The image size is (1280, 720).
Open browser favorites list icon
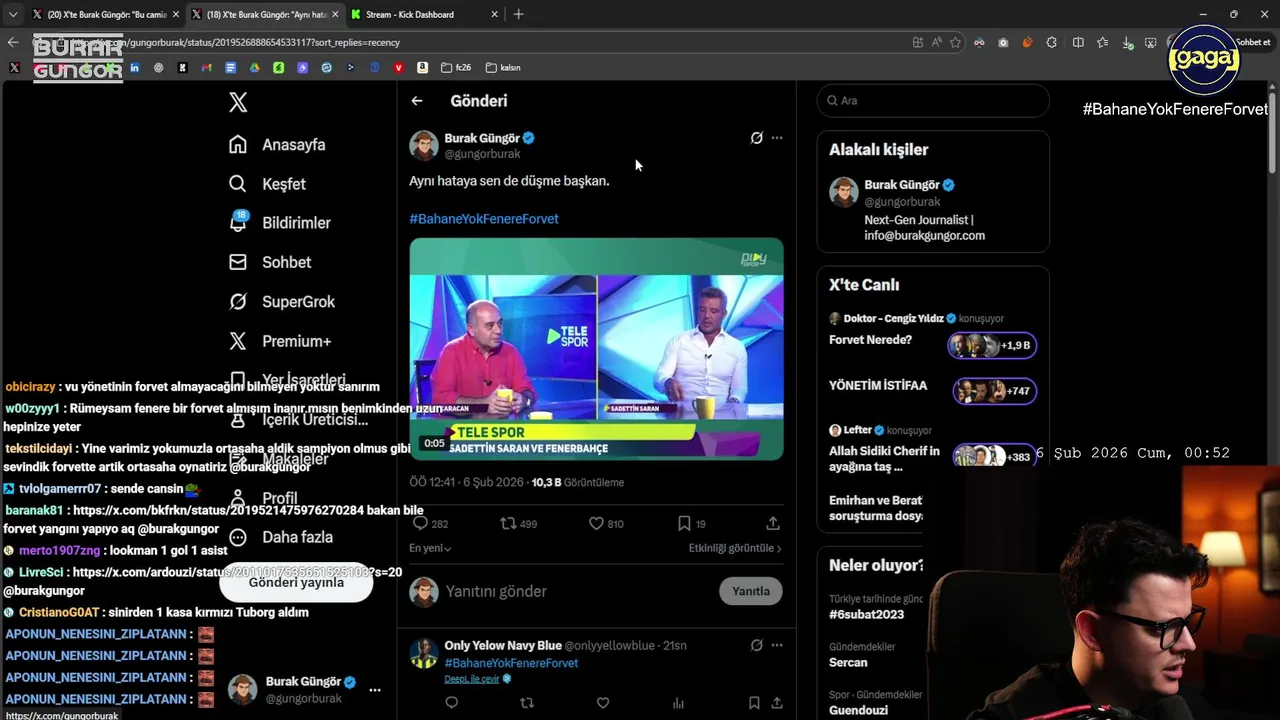[1102, 42]
